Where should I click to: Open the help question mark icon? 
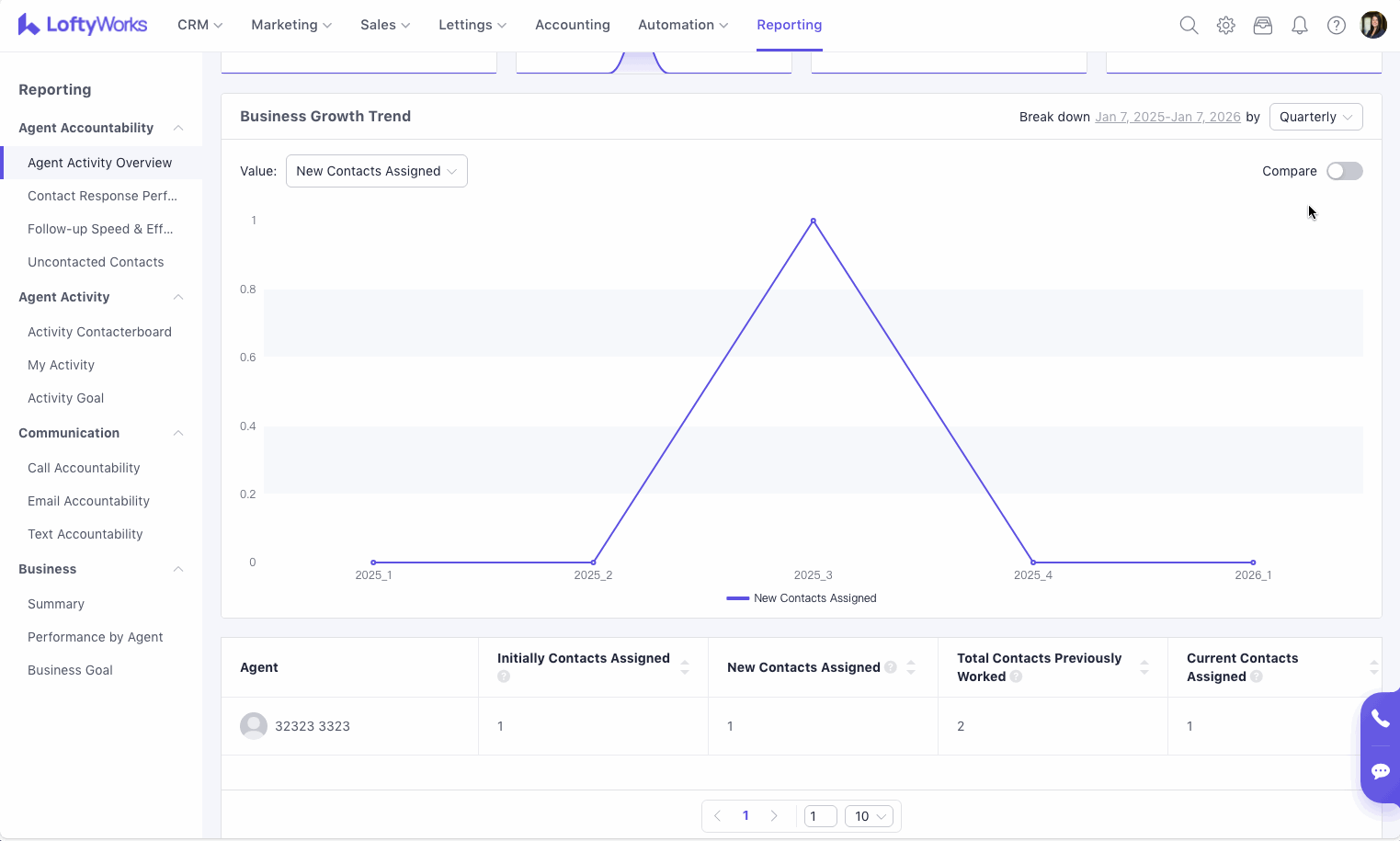[x=1336, y=25]
